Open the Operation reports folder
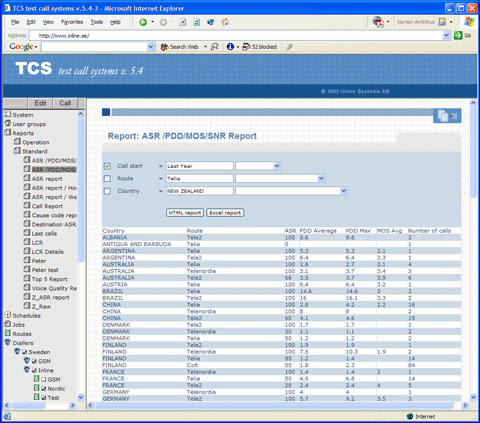 click(35, 142)
